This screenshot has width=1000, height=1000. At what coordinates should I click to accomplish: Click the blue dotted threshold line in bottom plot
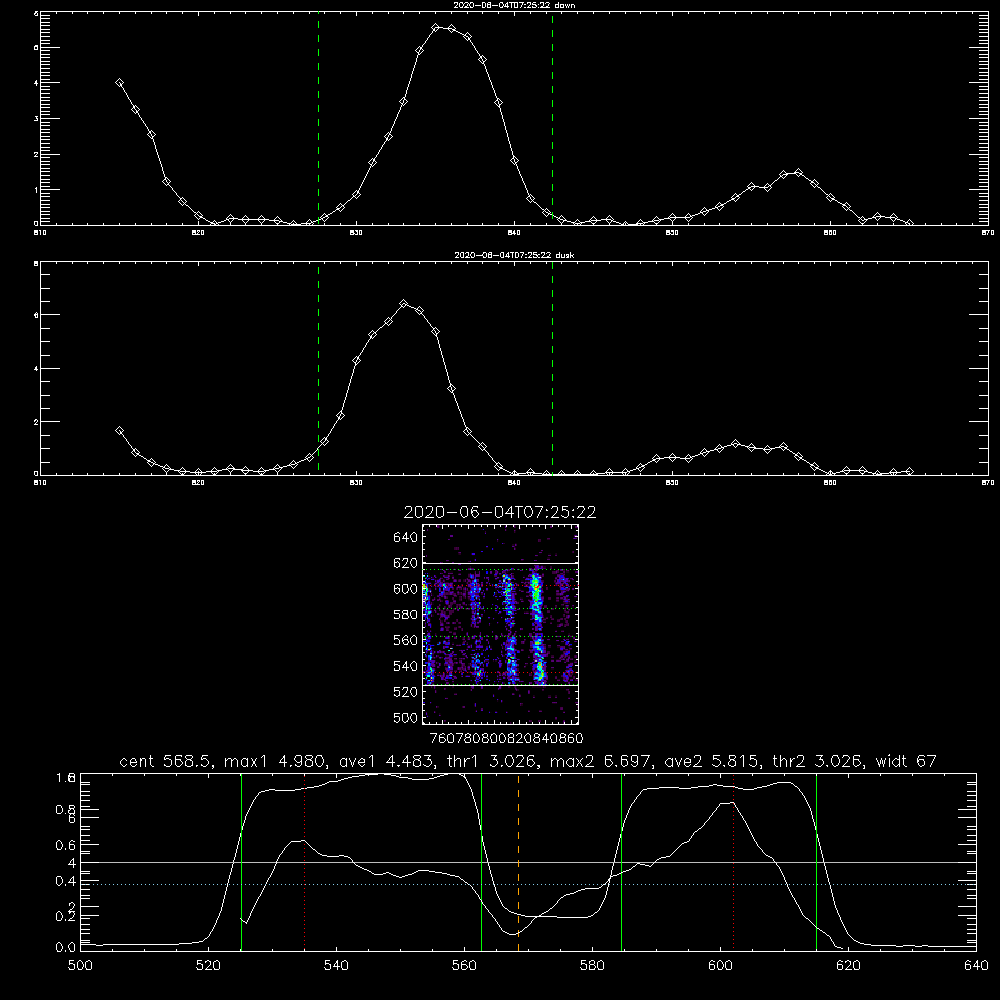[x=528, y=884]
